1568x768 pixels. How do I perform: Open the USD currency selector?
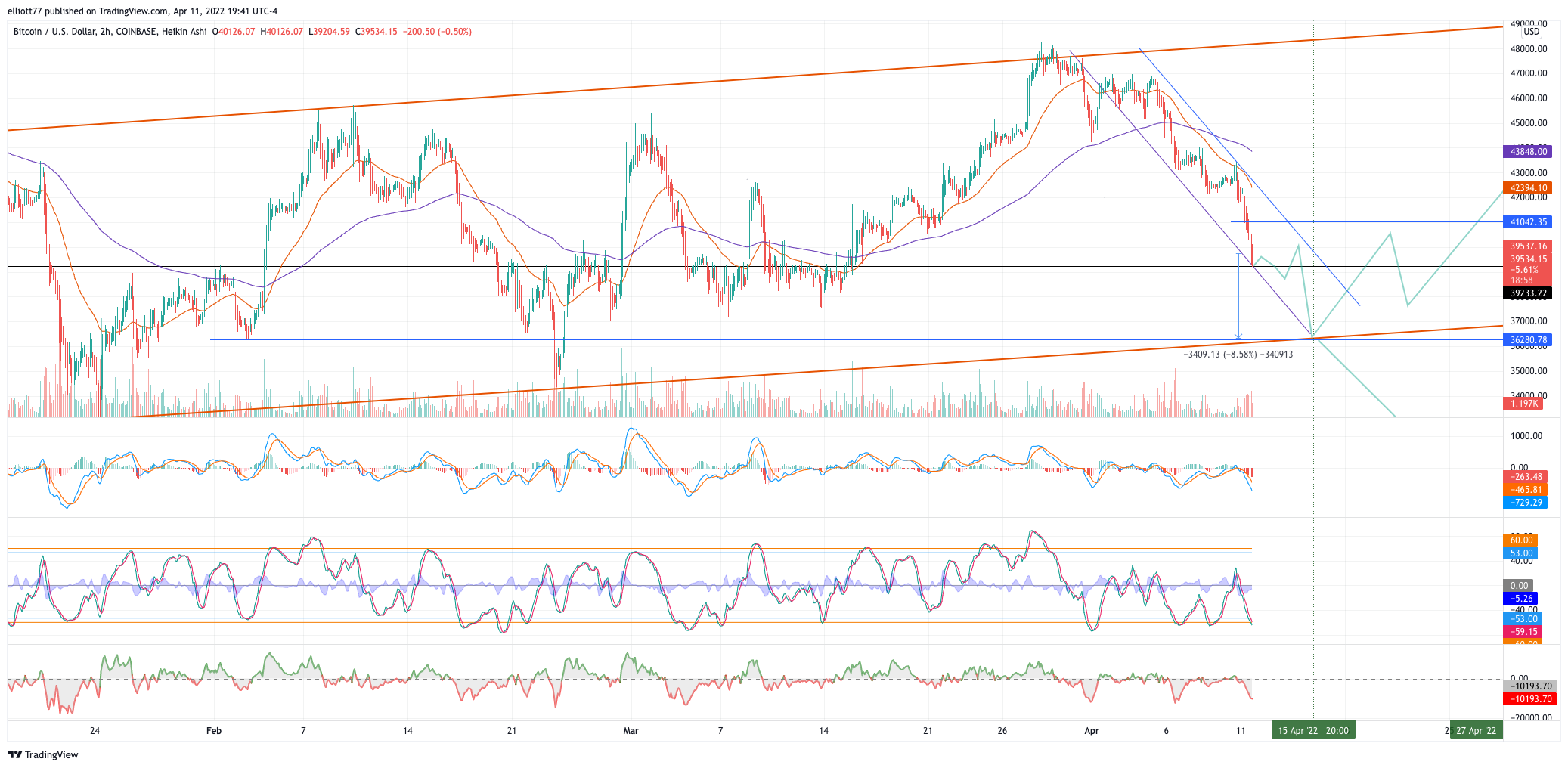[1531, 32]
